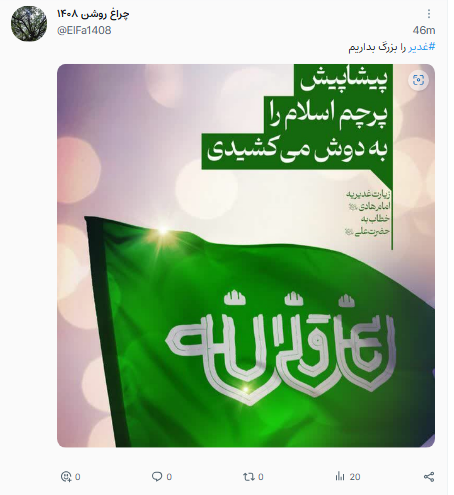Open the profile avatar with tree photo
Screen dimensions: 454x495
[29, 23]
